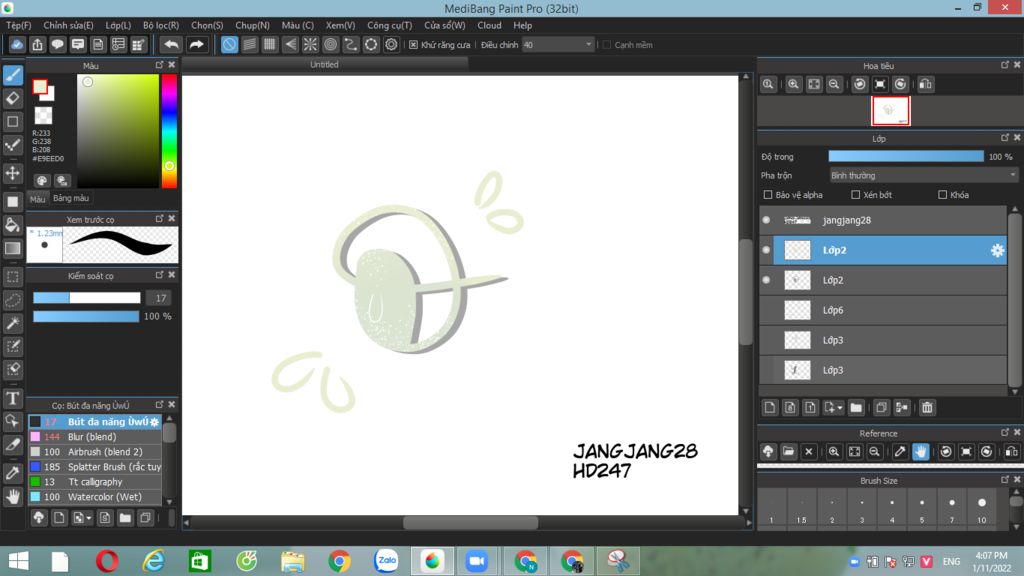
Task: Select Airbrush (blend 2) brush
Action: (95, 452)
